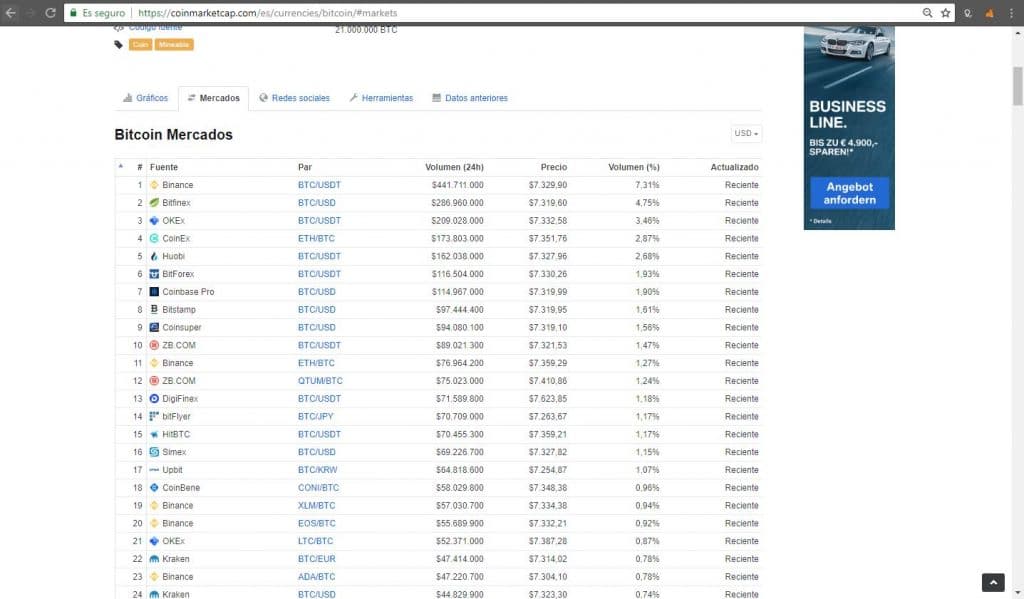Click the Coin tag label
Viewport: 1024px width, 599px height.
[x=140, y=44]
